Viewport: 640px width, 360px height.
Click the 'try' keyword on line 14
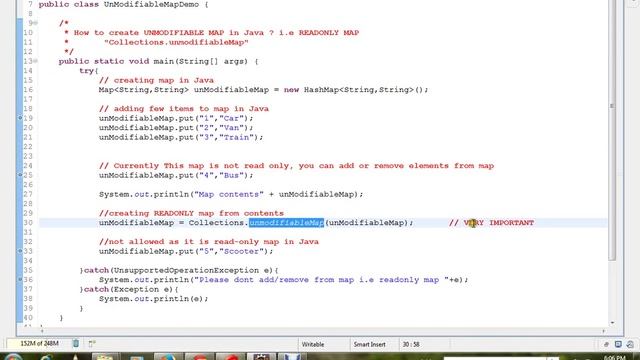[86, 71]
